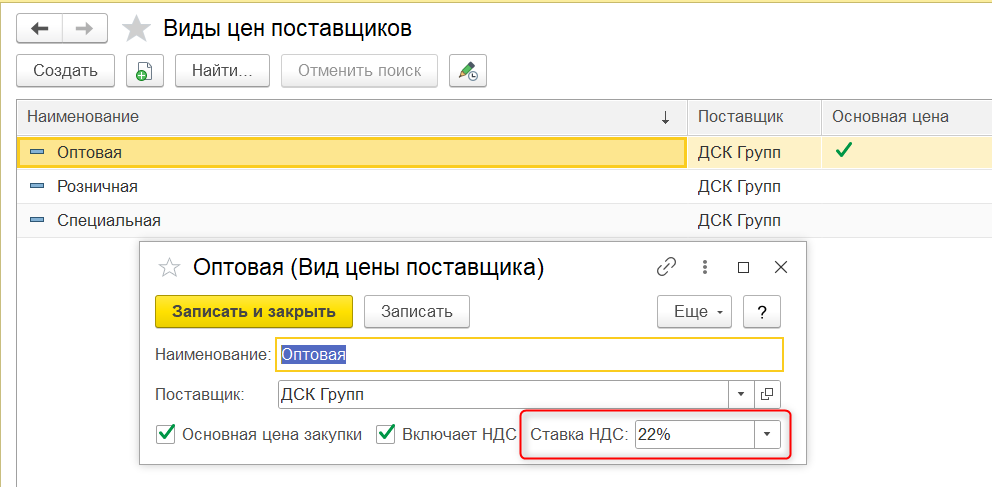Click the Ставка НДС field showing 22%
The height and width of the screenshot is (487, 992).
point(695,435)
